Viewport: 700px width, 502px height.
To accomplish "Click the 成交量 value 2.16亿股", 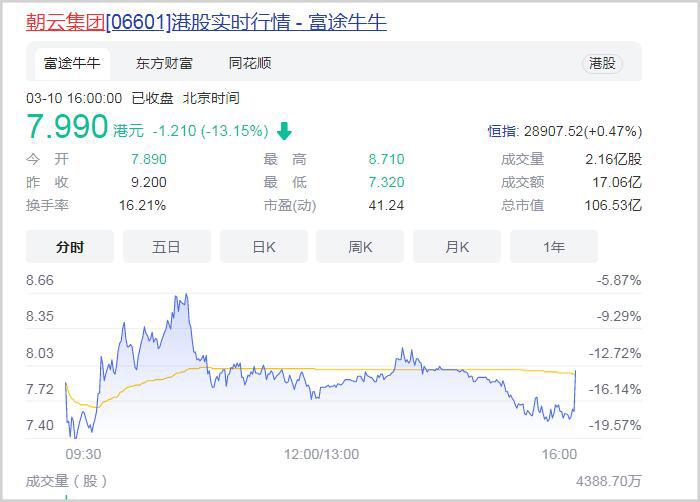I will [x=613, y=159].
